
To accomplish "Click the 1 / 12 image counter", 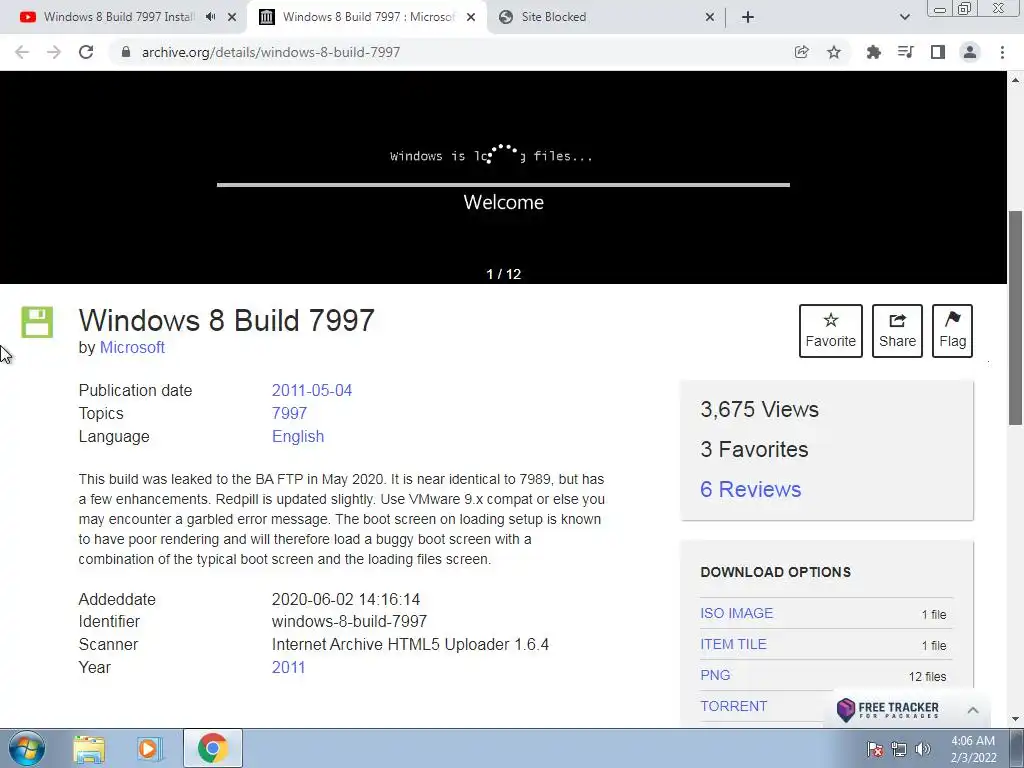I will coord(504,274).
